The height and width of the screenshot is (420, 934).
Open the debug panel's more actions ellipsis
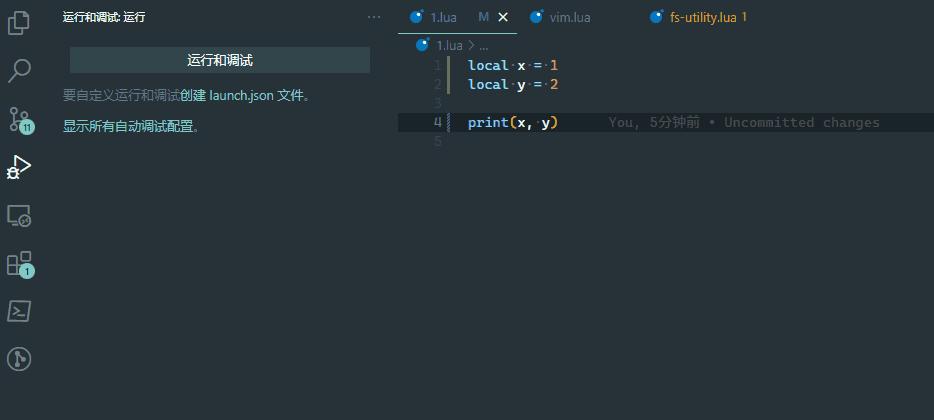coord(374,17)
